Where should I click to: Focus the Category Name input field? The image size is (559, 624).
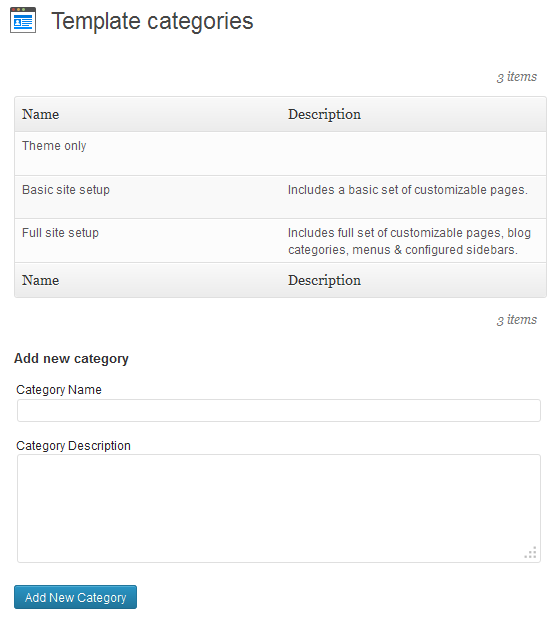coord(279,410)
